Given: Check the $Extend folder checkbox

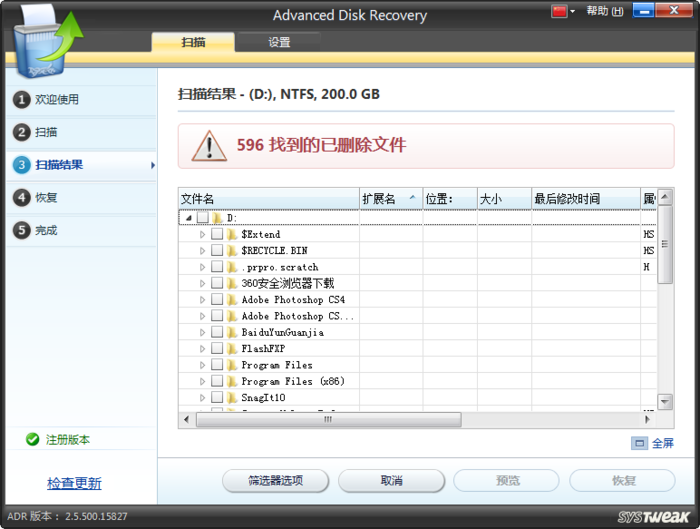Looking at the screenshot, I should [x=217, y=234].
